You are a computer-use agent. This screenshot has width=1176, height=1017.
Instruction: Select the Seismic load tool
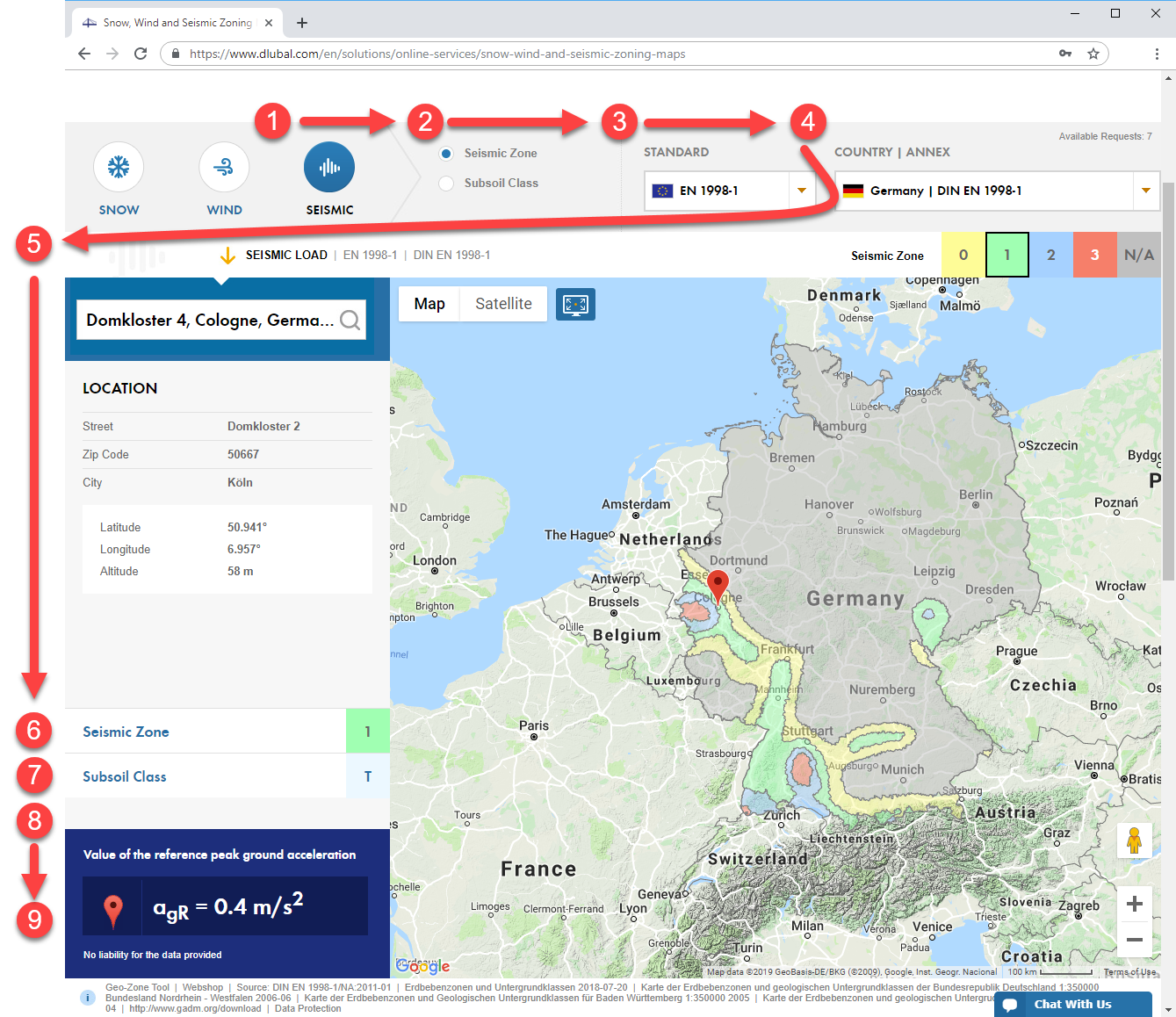pyautogui.click(x=329, y=167)
